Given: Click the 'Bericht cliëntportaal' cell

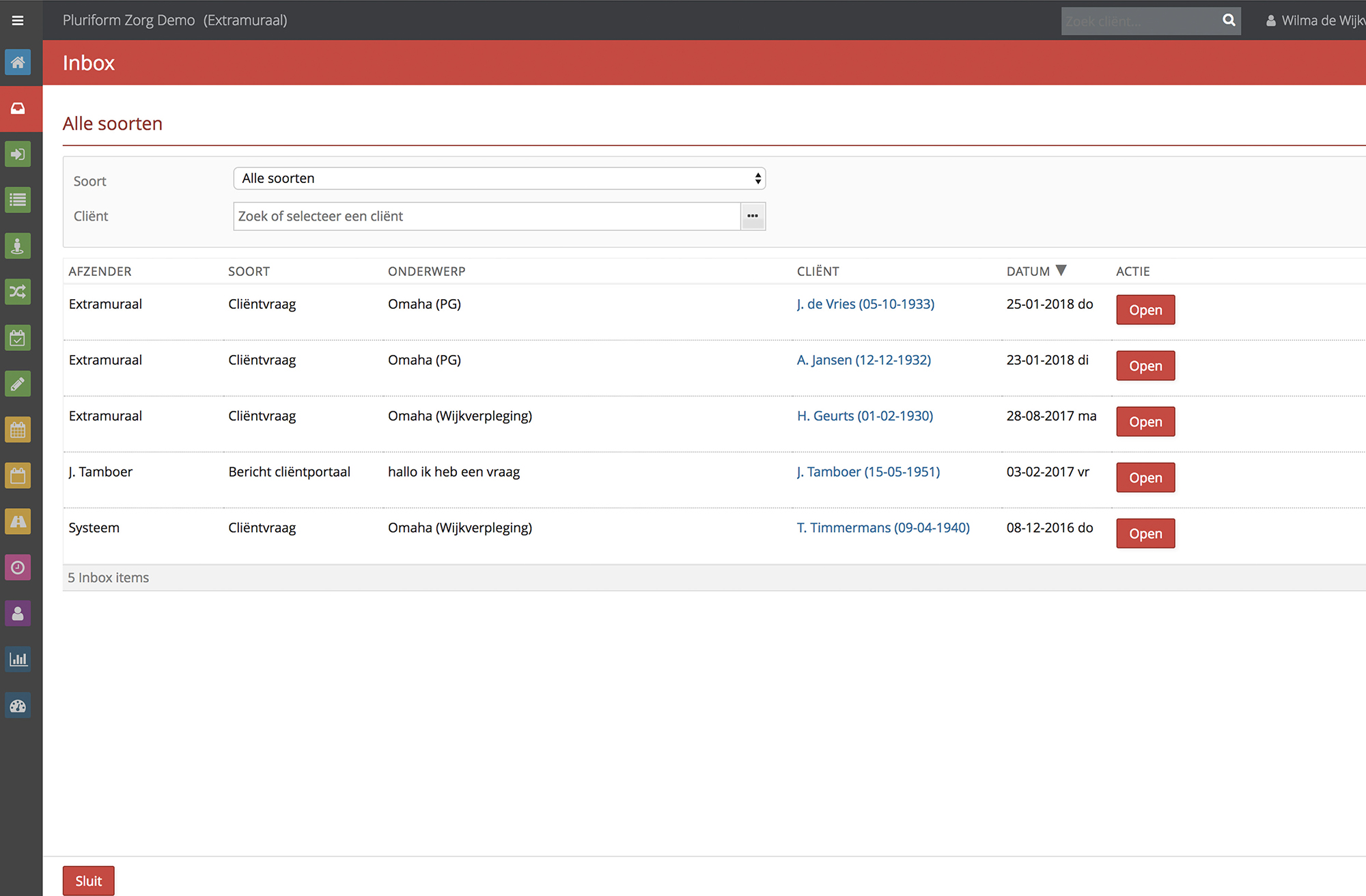Looking at the screenshot, I should (289, 472).
